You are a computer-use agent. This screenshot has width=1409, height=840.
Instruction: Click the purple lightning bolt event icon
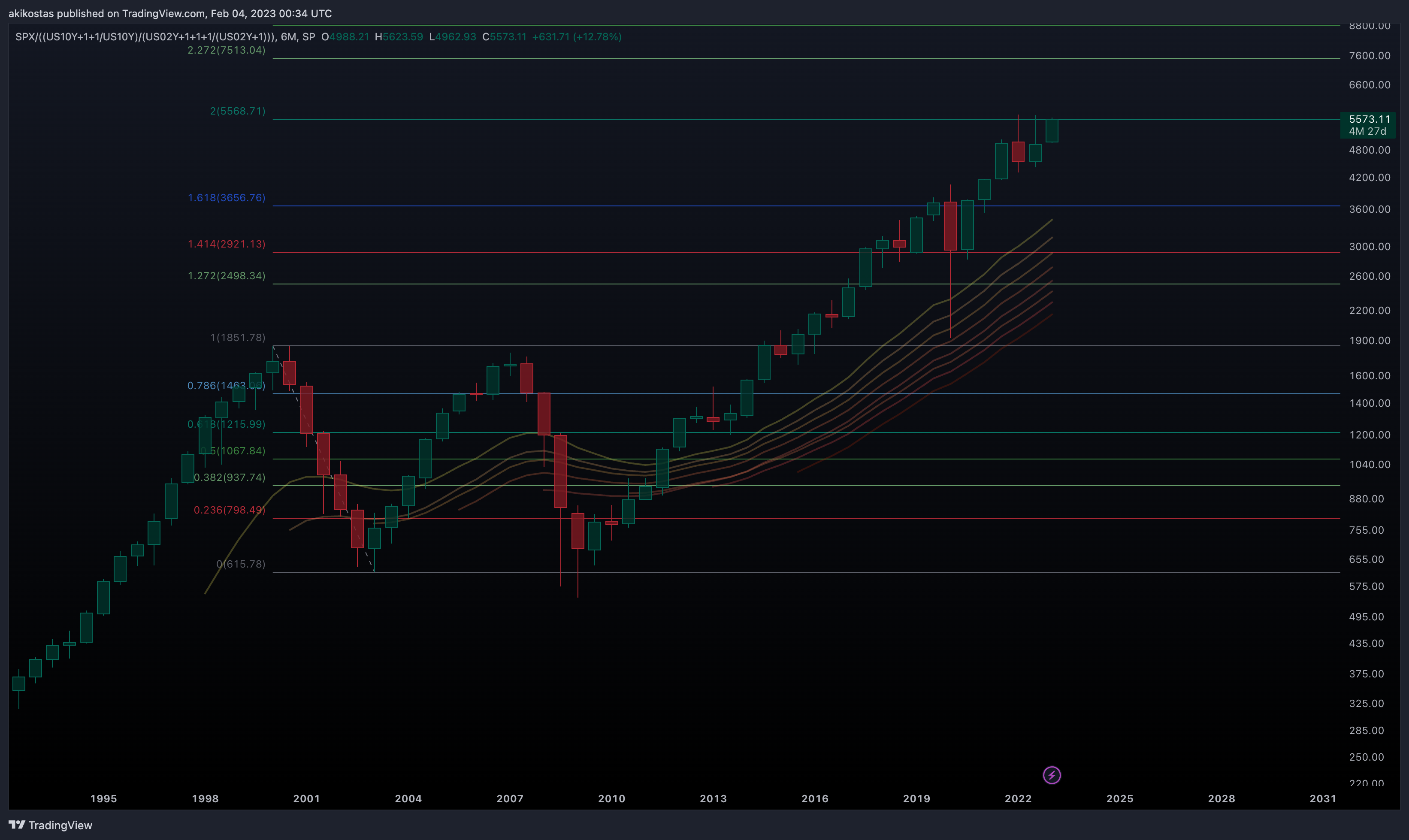coord(1052,775)
